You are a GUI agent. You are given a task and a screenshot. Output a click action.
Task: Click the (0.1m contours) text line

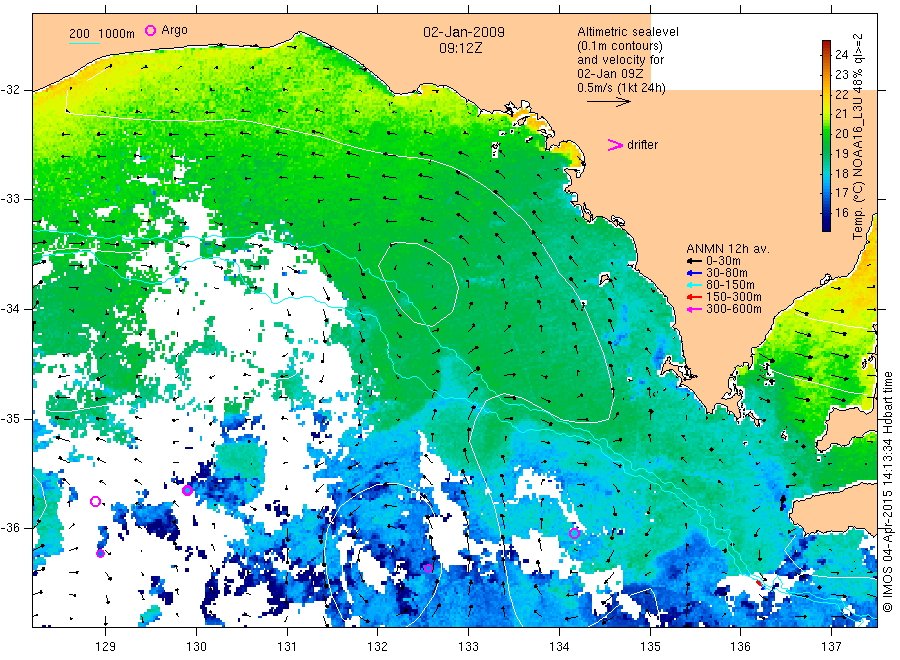point(620,46)
